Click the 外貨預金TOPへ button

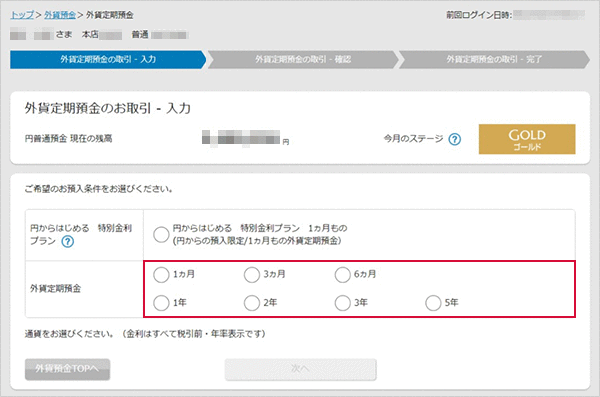pos(67,369)
